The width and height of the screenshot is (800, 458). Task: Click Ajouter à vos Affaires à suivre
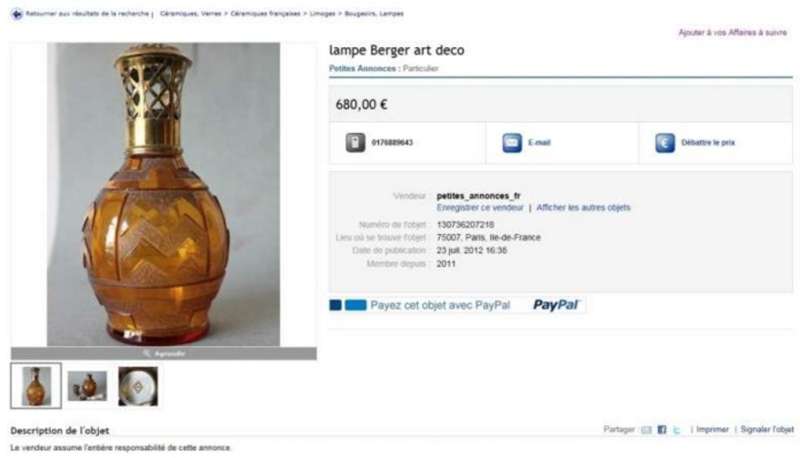[x=733, y=33]
